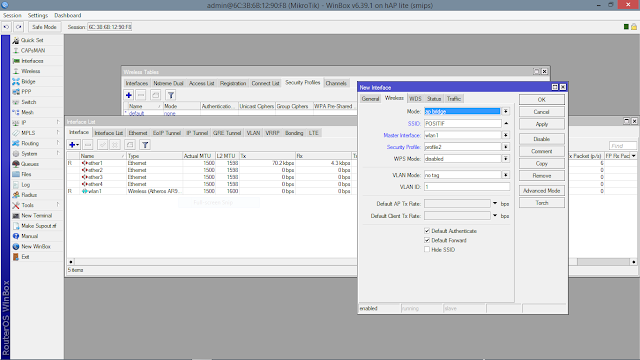The height and width of the screenshot is (360, 640).
Task: Select ether1 row in Interface List
Action: (212, 163)
